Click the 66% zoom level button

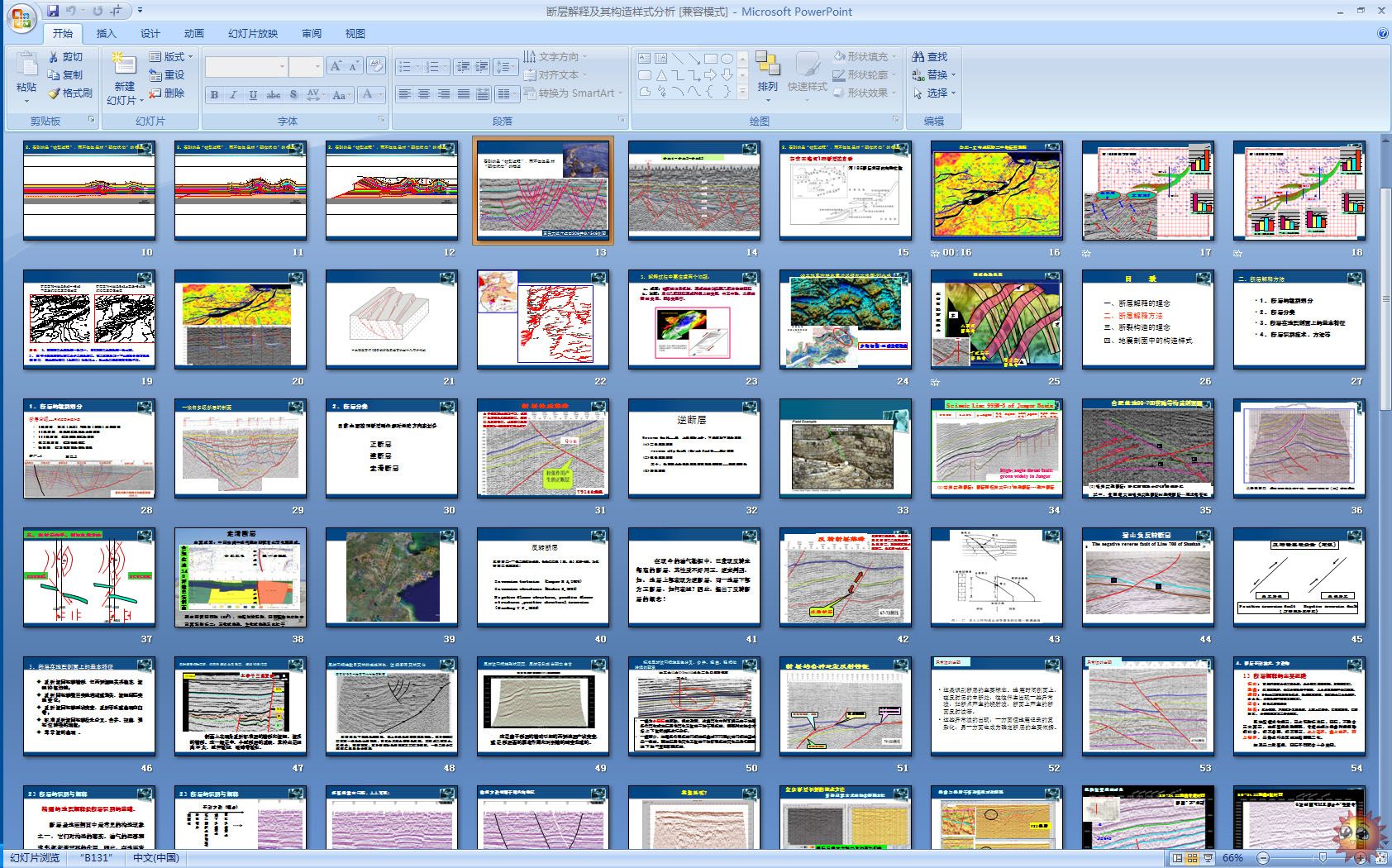click(x=1233, y=858)
